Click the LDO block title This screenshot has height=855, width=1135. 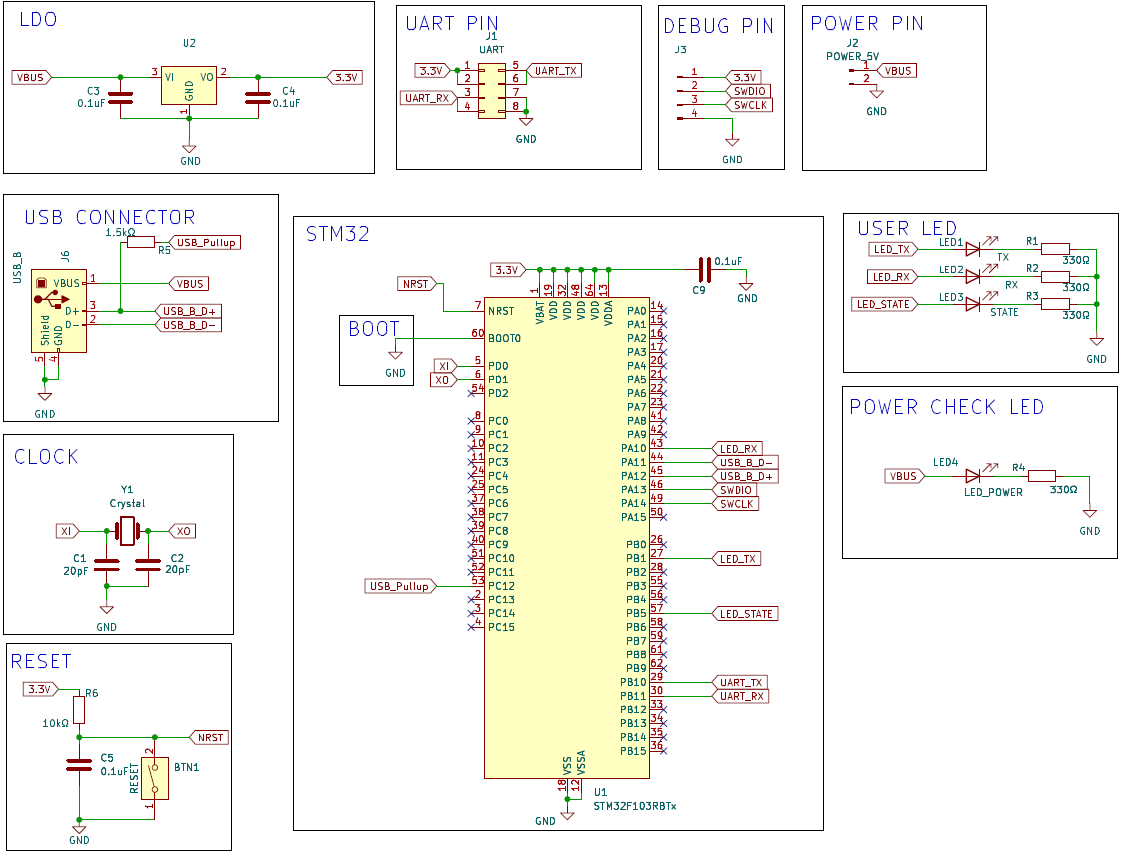[x=38, y=20]
